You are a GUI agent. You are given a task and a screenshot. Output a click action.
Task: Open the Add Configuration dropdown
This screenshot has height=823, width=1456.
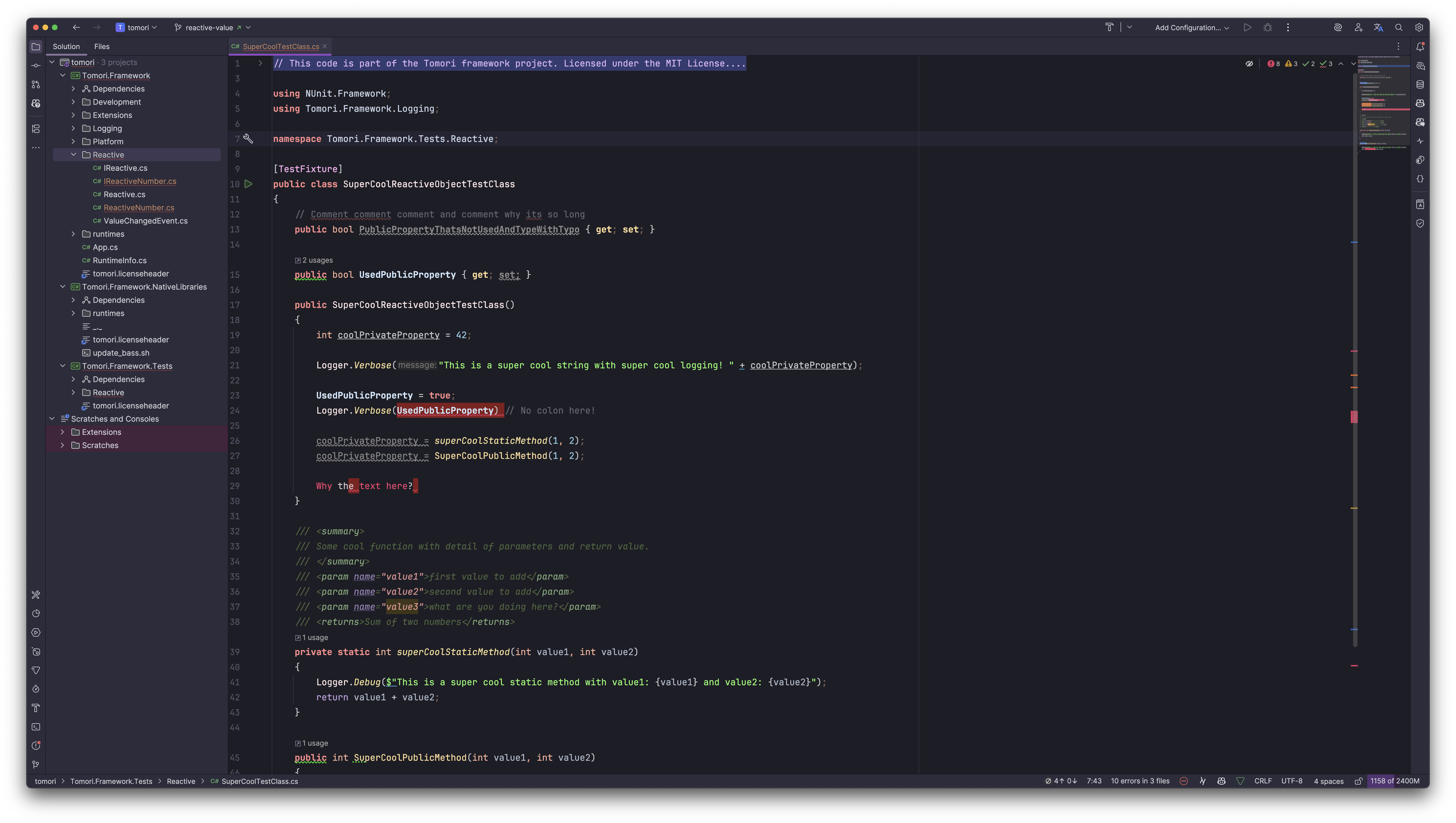tap(1191, 27)
